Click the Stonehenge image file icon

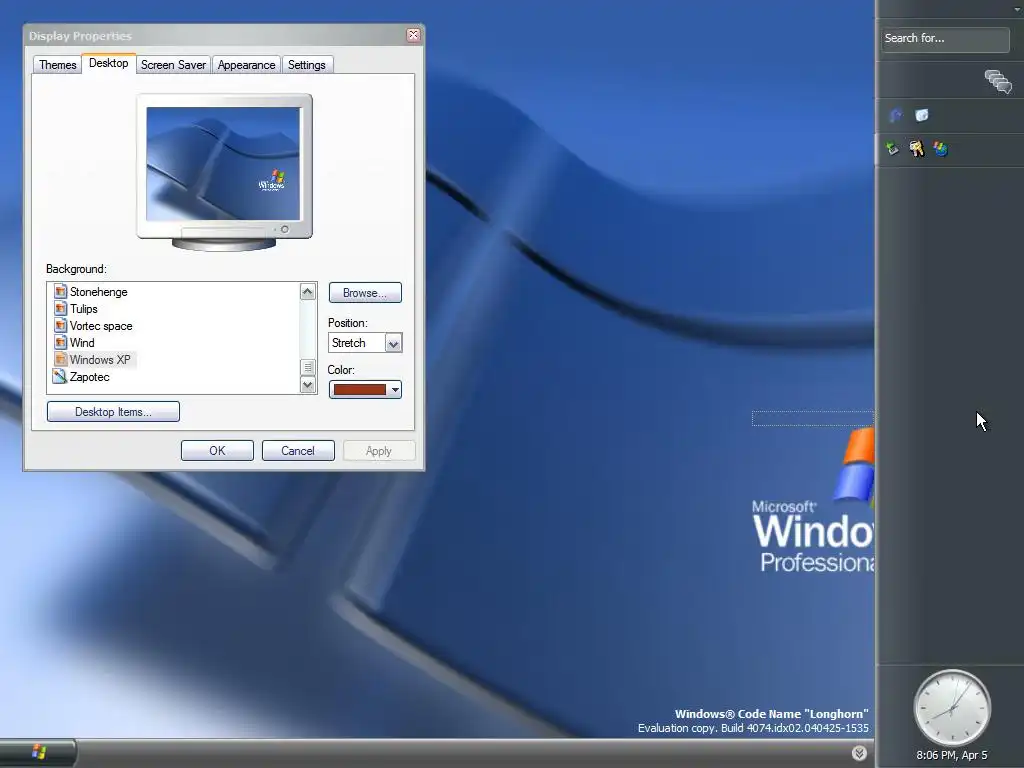click(60, 291)
